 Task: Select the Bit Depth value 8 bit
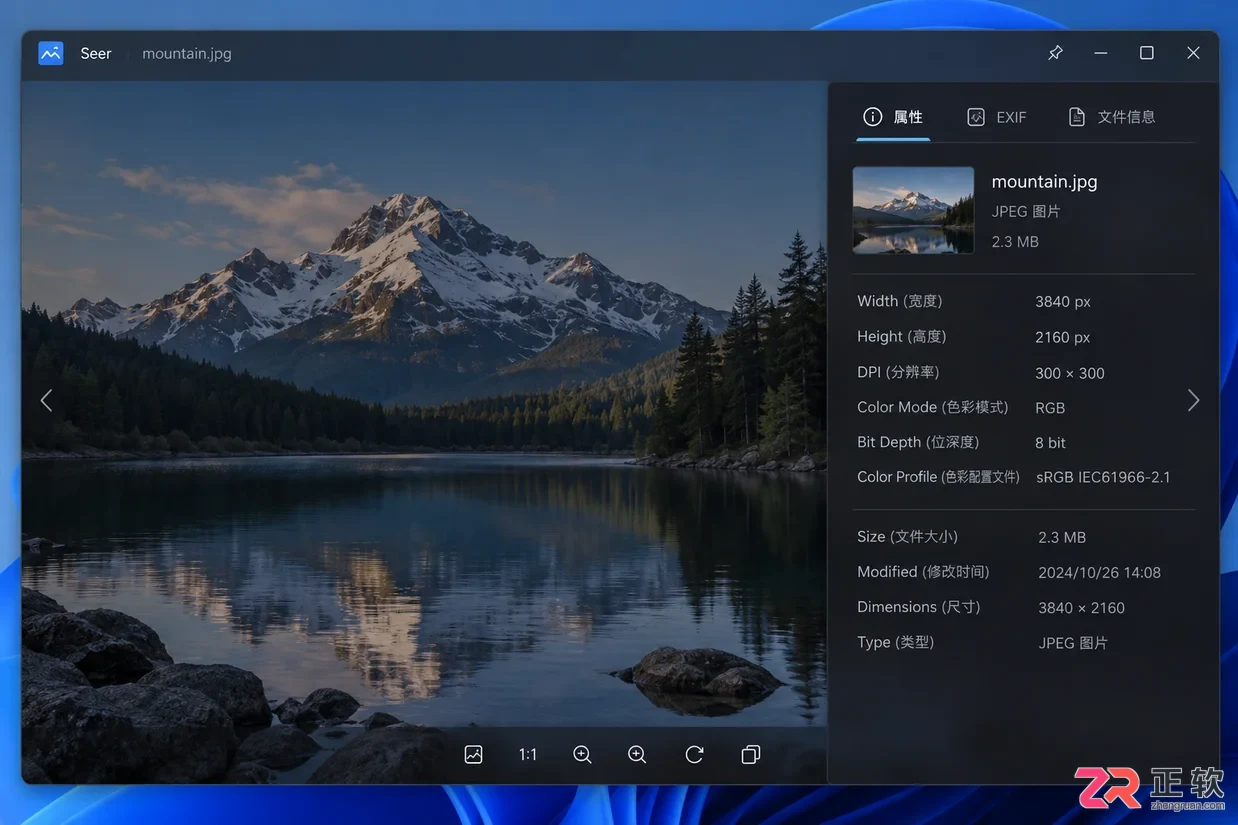coord(1050,443)
